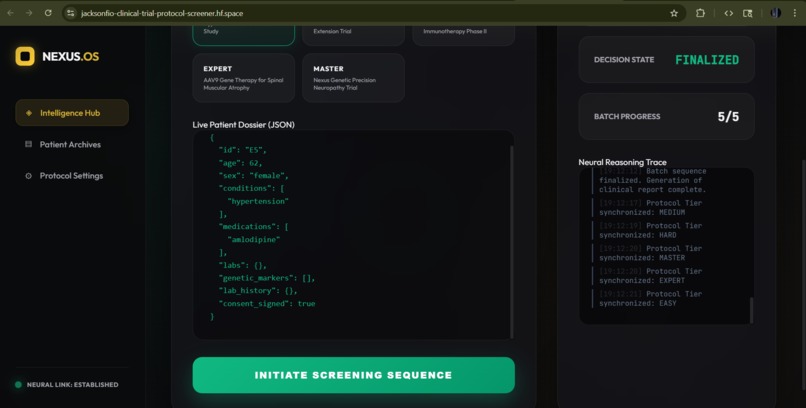Click inside the Live Patient Dossier JSON editor
This screenshot has height=408, width=806.
pyautogui.click(x=352, y=235)
